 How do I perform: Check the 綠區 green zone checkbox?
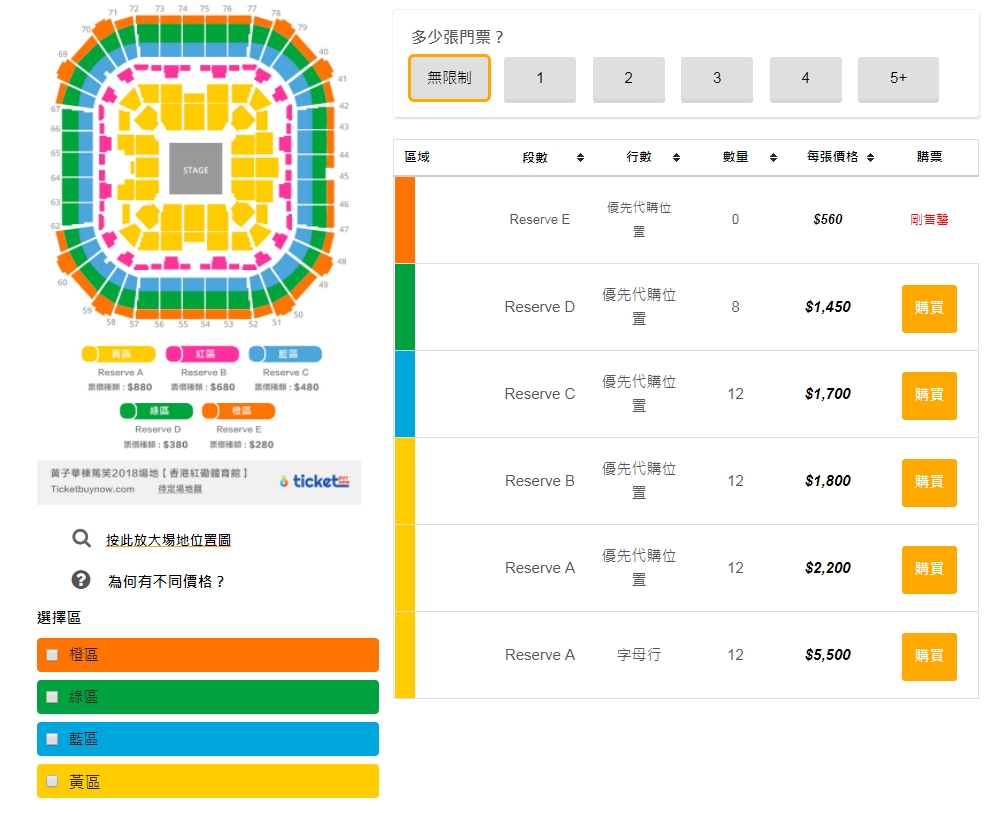[52, 697]
